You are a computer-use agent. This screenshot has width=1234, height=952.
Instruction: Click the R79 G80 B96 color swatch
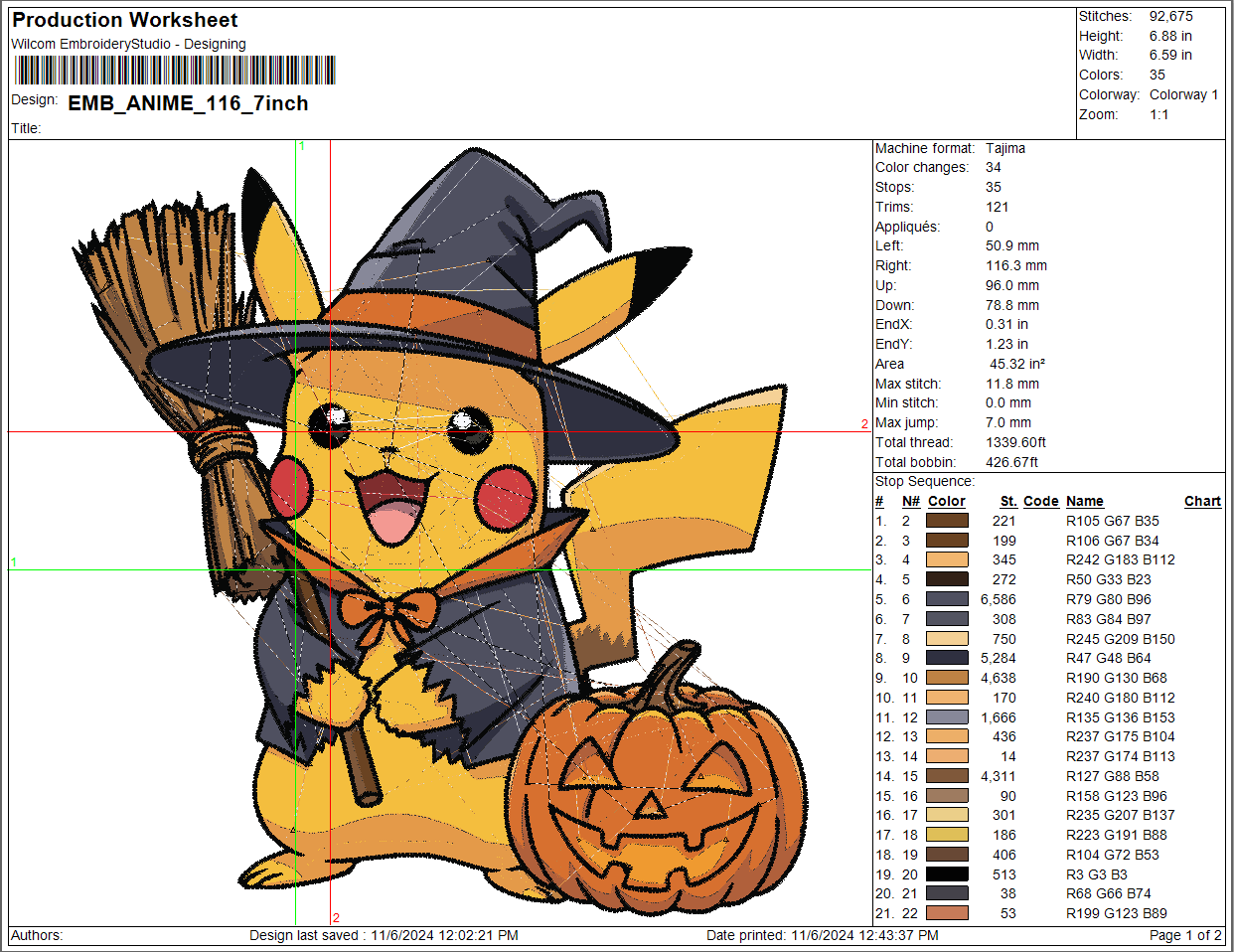coord(947,599)
